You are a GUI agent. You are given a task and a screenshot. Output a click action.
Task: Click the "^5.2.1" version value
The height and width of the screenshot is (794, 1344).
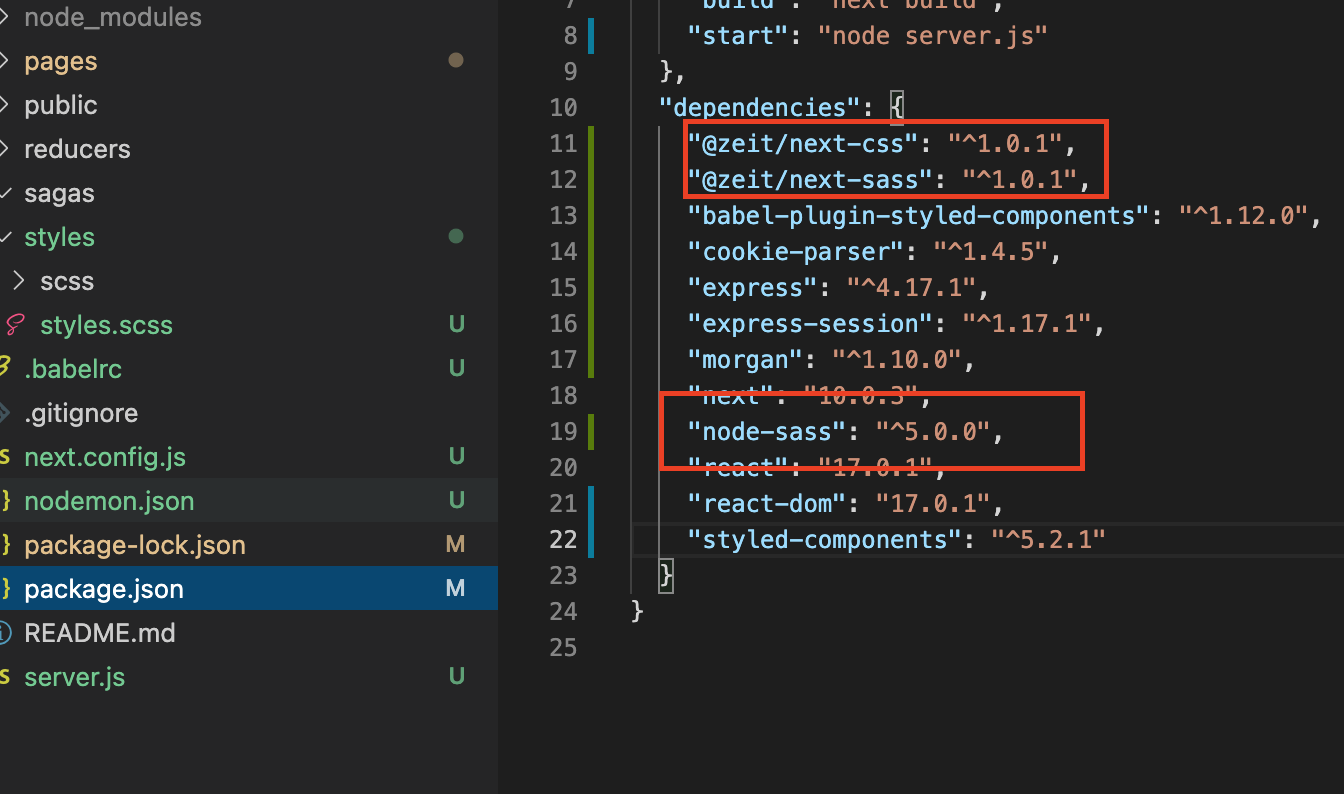click(1048, 539)
